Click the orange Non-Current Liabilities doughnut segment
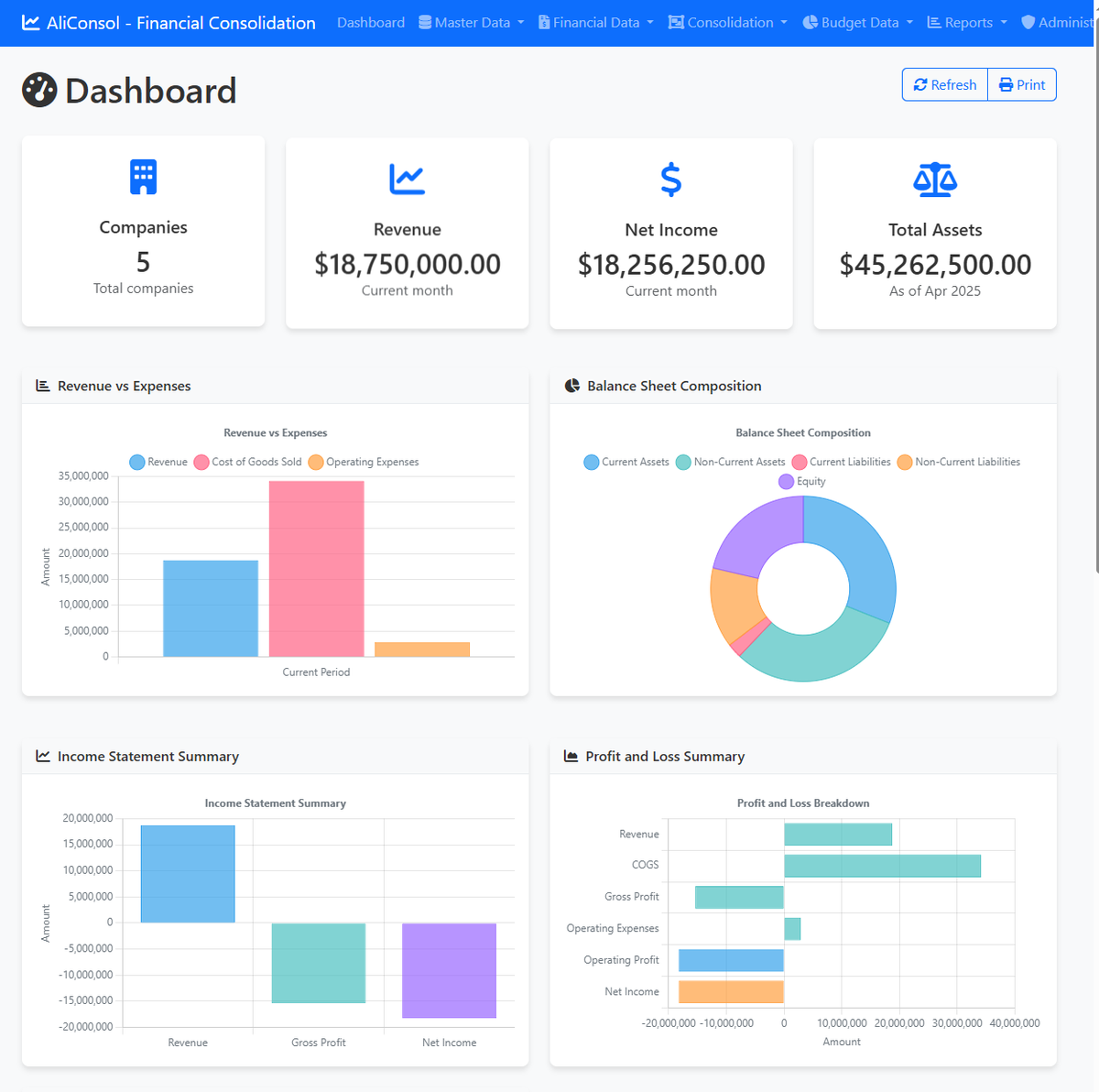1099x1092 pixels. pyautogui.click(x=734, y=605)
